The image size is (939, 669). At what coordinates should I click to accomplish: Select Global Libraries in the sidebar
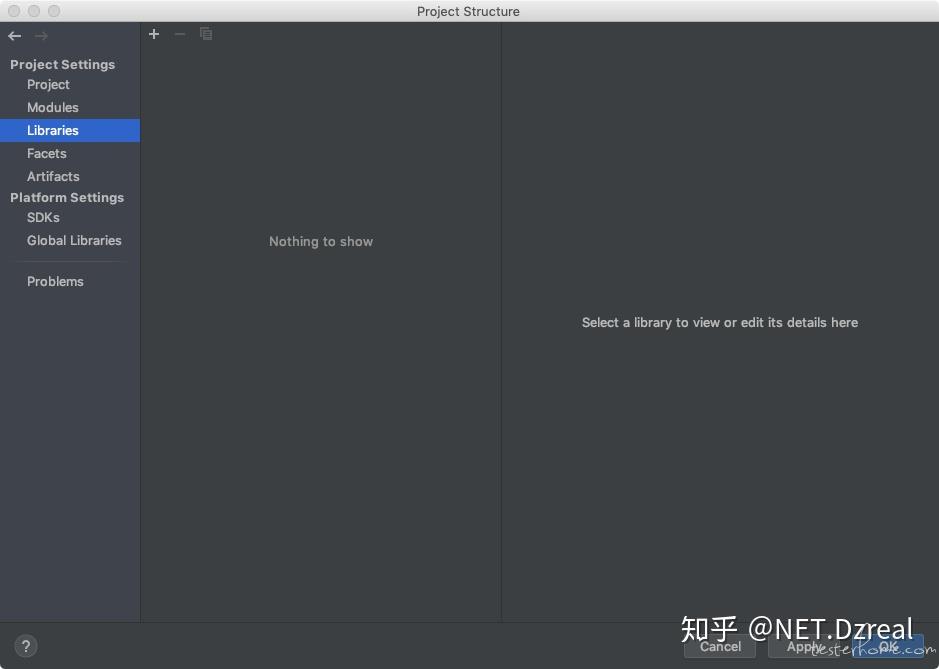click(74, 240)
